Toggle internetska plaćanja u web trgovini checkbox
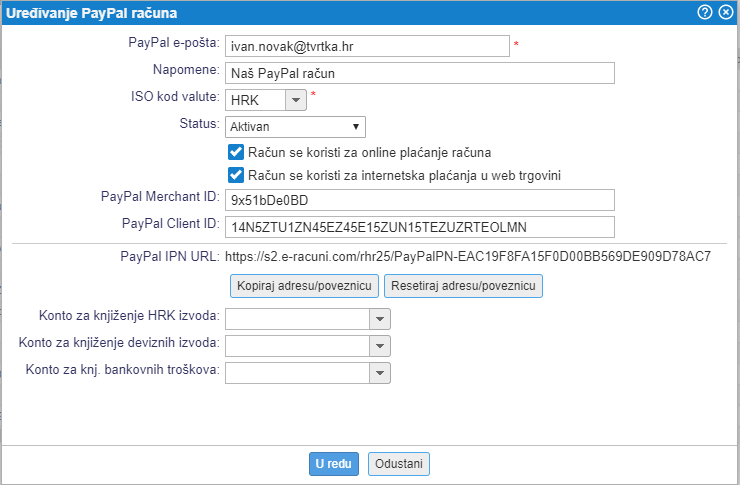 coord(236,175)
